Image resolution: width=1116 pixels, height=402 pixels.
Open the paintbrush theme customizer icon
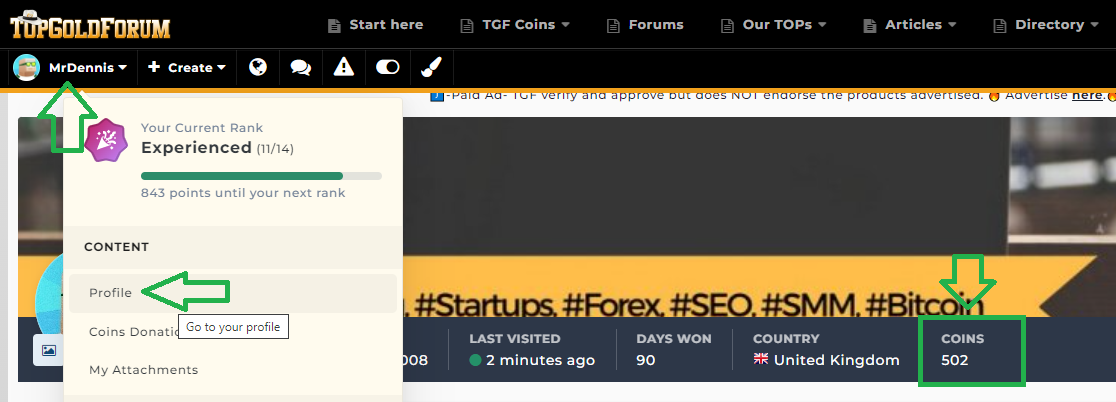tap(430, 67)
